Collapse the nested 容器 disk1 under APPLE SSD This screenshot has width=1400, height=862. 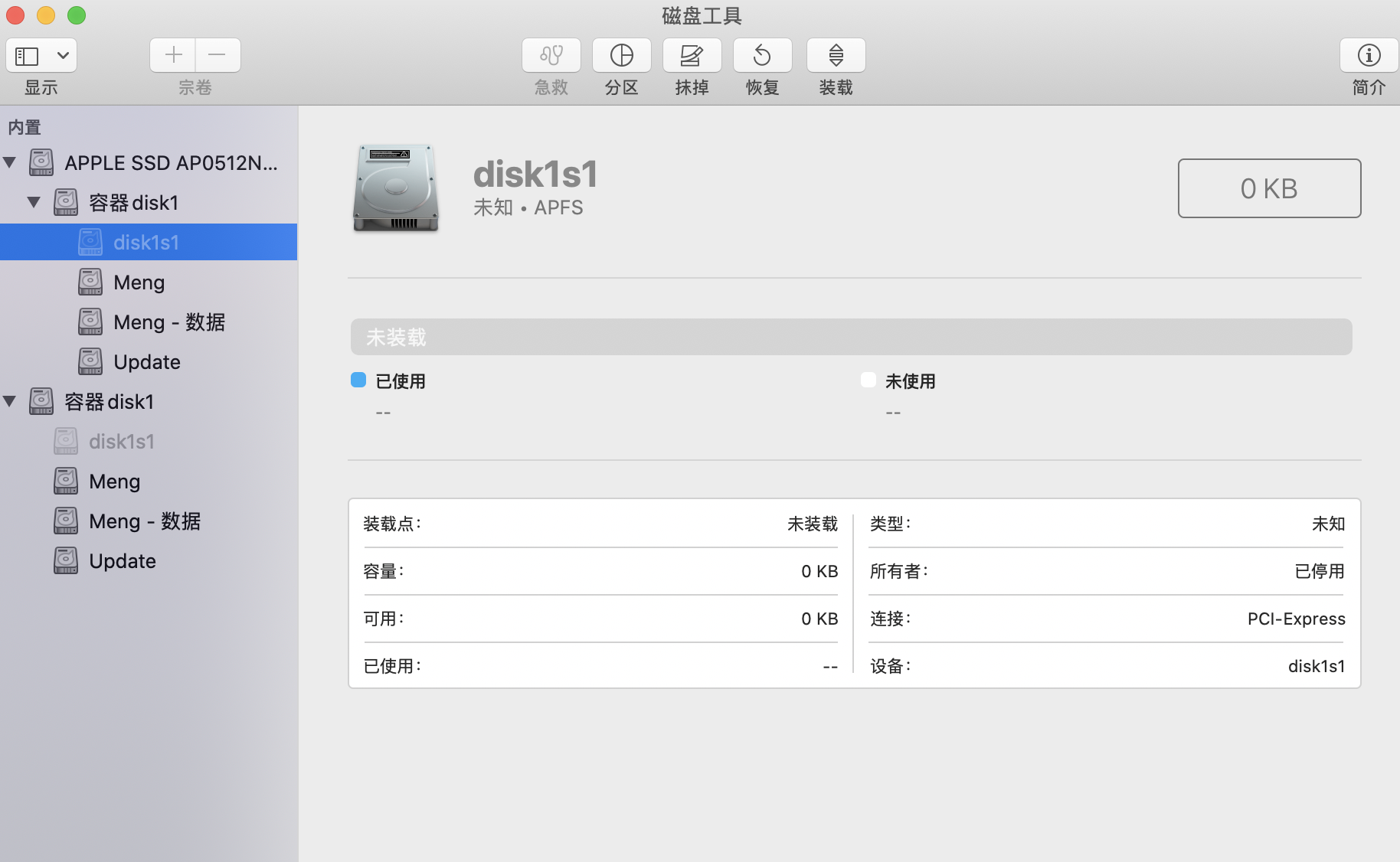34,202
